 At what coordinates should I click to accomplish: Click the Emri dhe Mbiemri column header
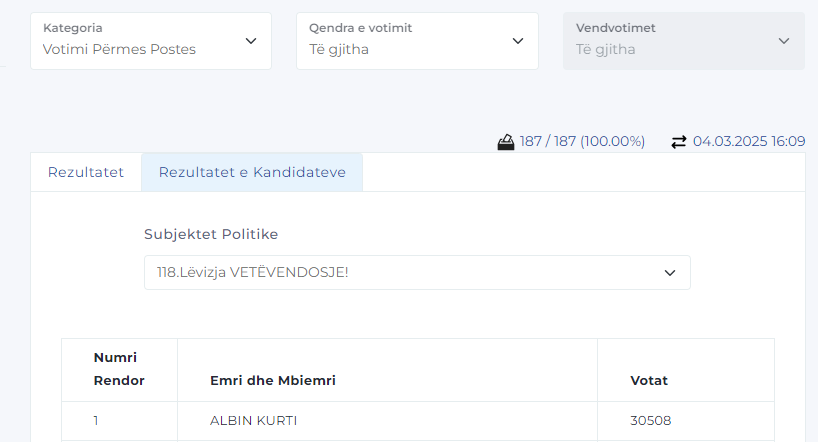click(x=272, y=381)
